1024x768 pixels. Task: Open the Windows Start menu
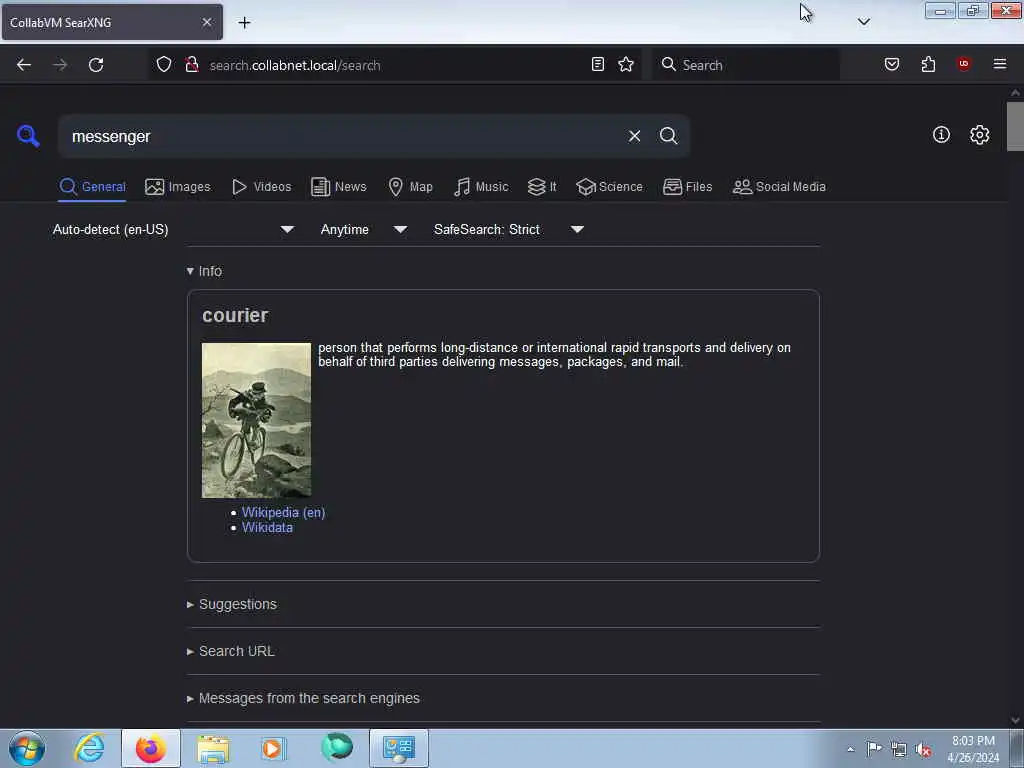(27, 748)
